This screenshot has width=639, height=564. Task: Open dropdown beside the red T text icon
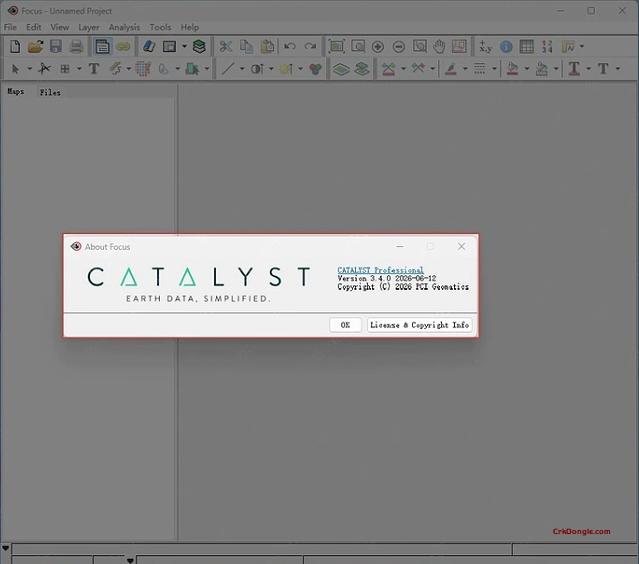(588, 69)
